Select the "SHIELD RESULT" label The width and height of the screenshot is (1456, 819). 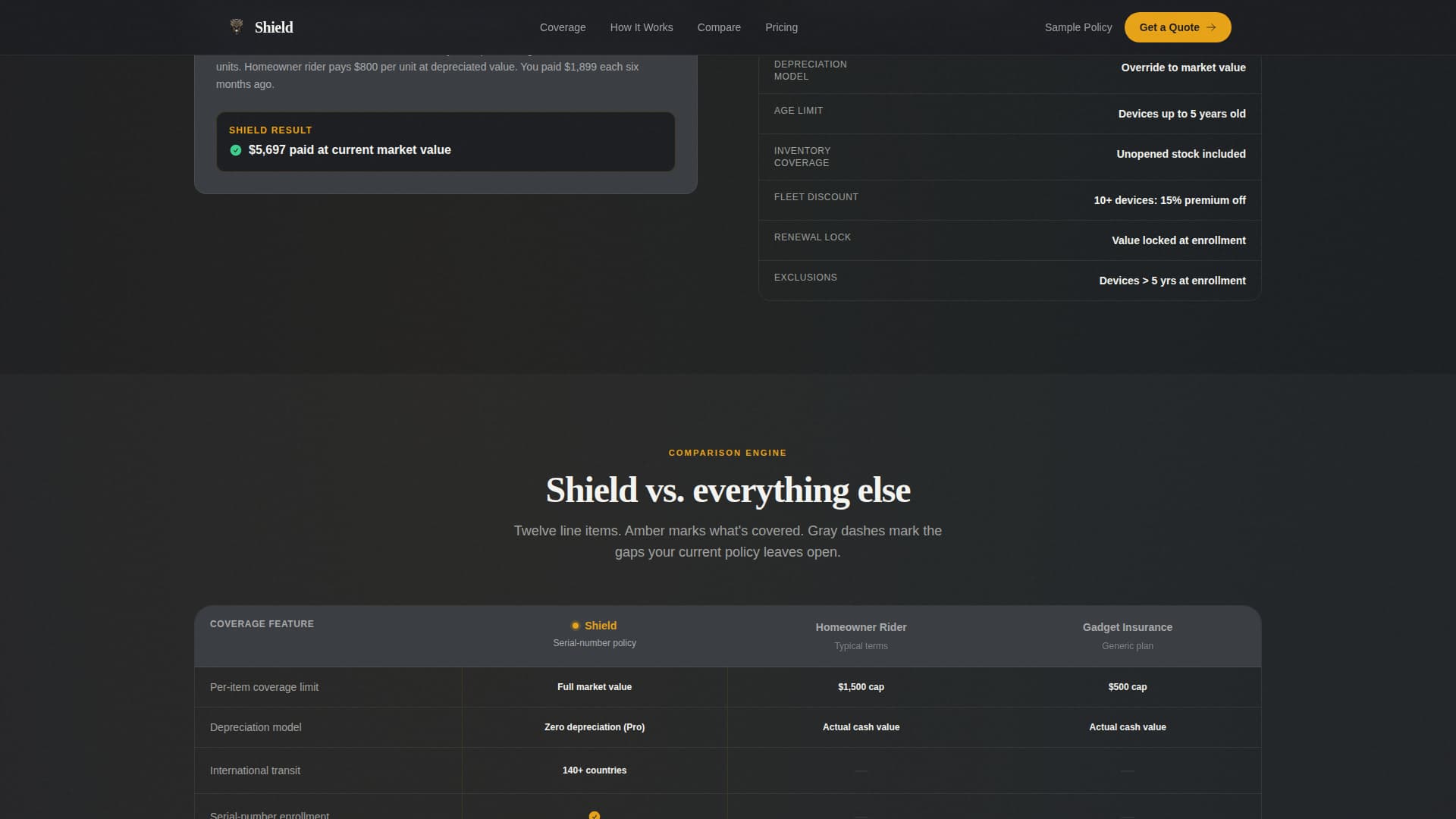coord(271,130)
